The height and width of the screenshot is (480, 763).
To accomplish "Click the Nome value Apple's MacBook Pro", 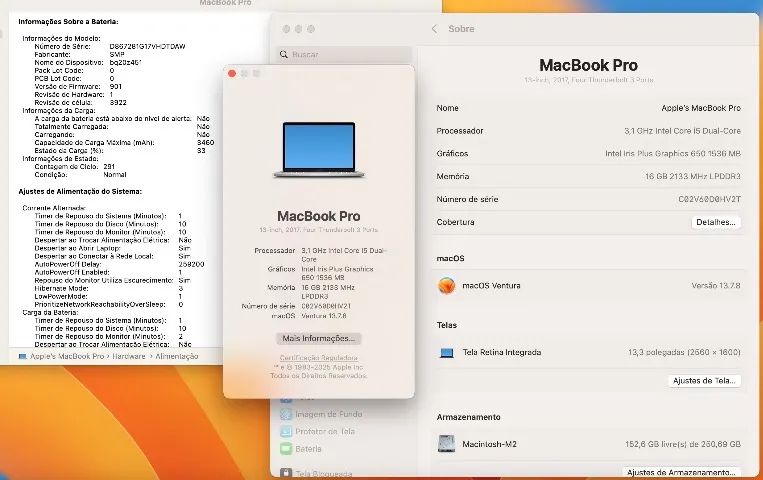I will [x=701, y=108].
